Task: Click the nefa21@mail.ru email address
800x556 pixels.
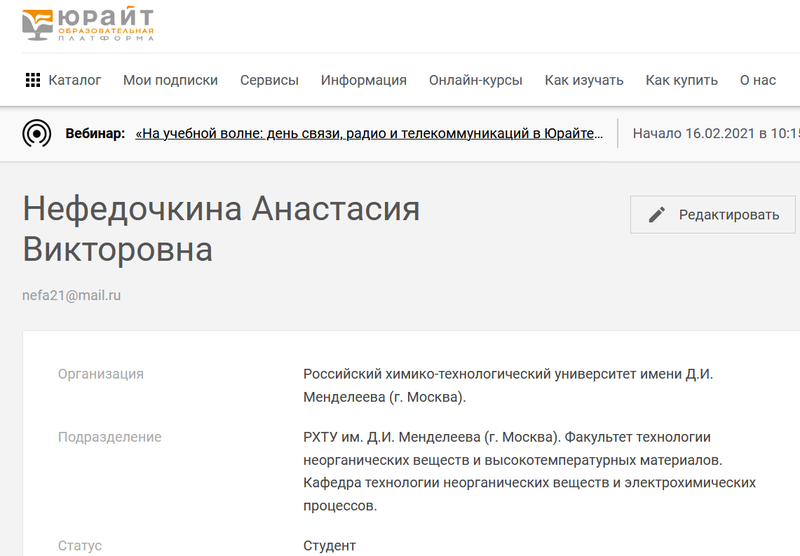Action: pyautogui.click(x=71, y=295)
